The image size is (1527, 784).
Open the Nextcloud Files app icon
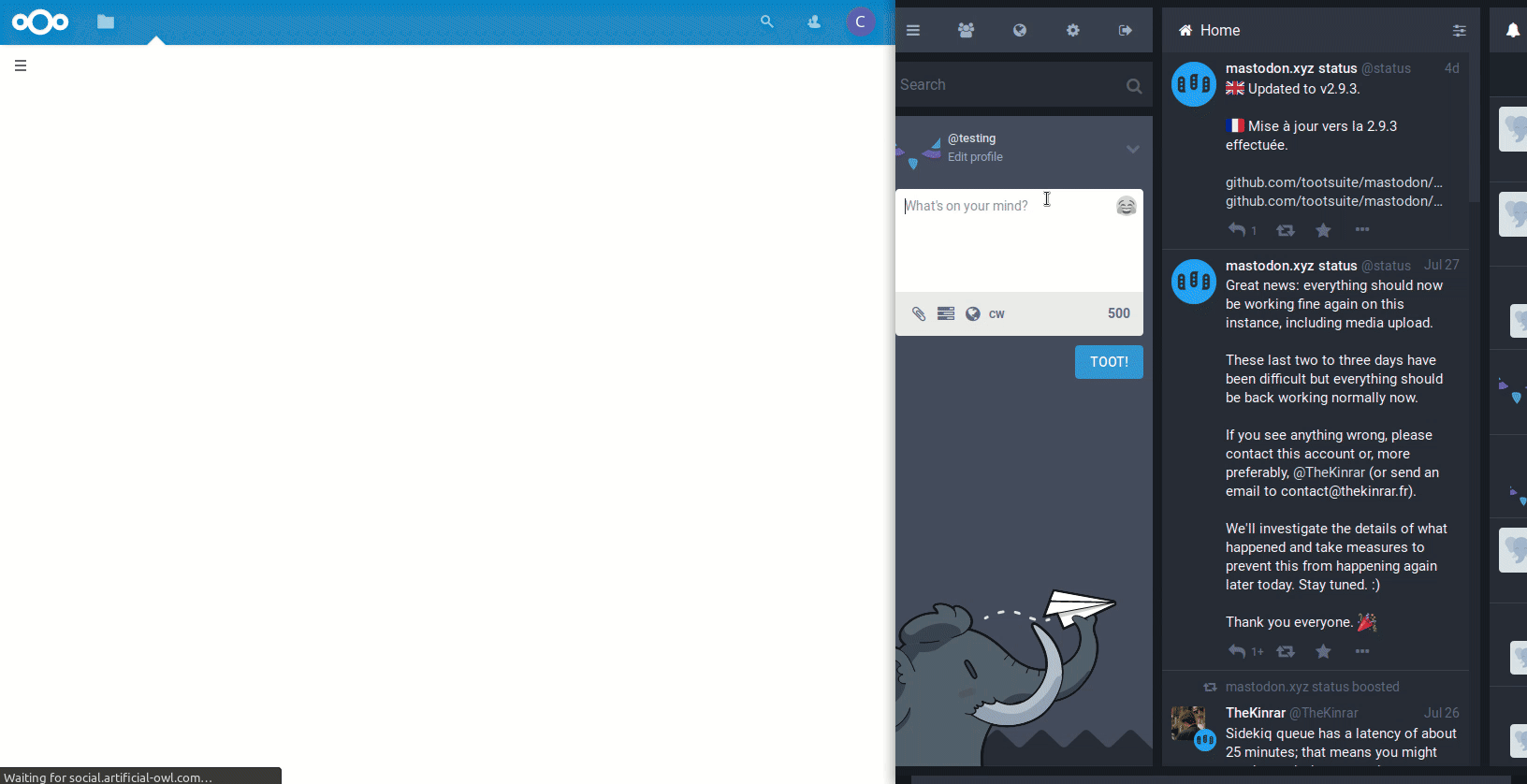pos(106,22)
